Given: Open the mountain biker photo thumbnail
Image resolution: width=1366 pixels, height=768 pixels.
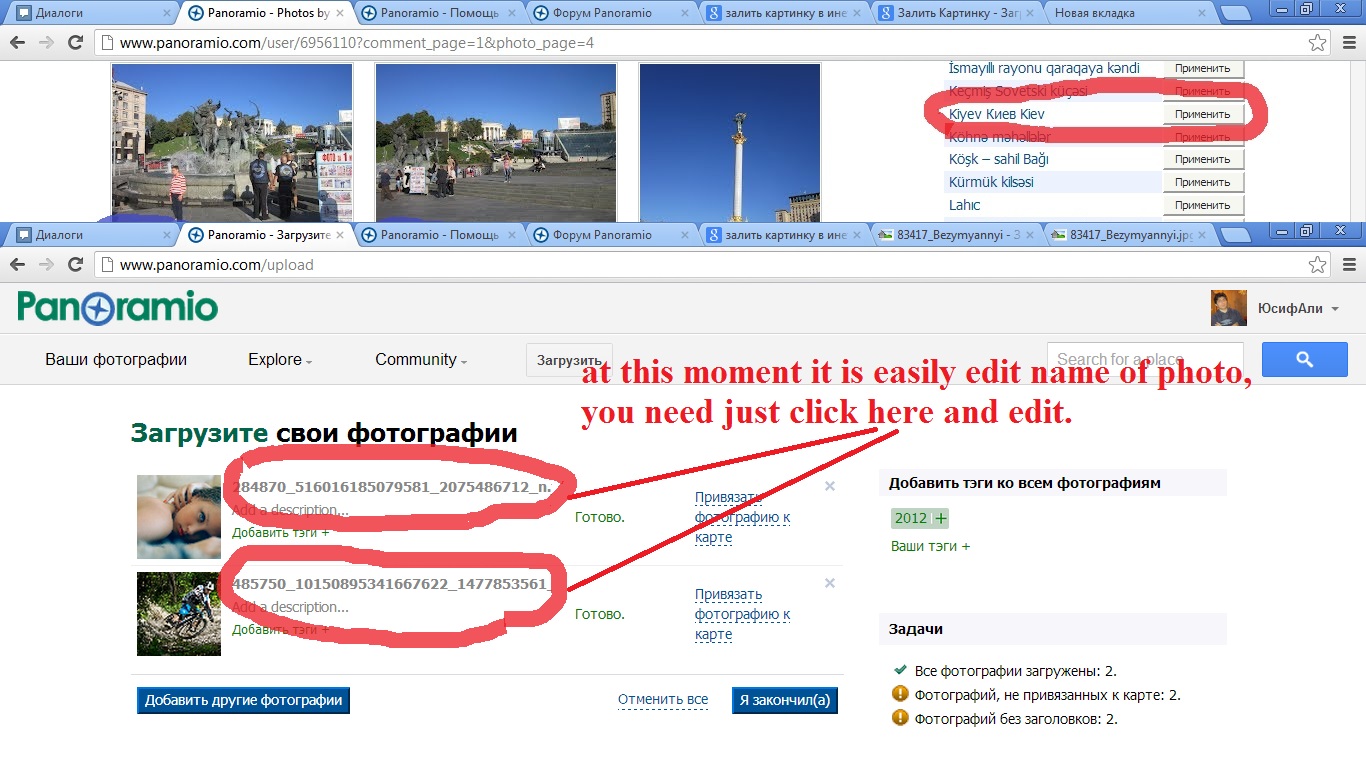Looking at the screenshot, I should pos(179,614).
